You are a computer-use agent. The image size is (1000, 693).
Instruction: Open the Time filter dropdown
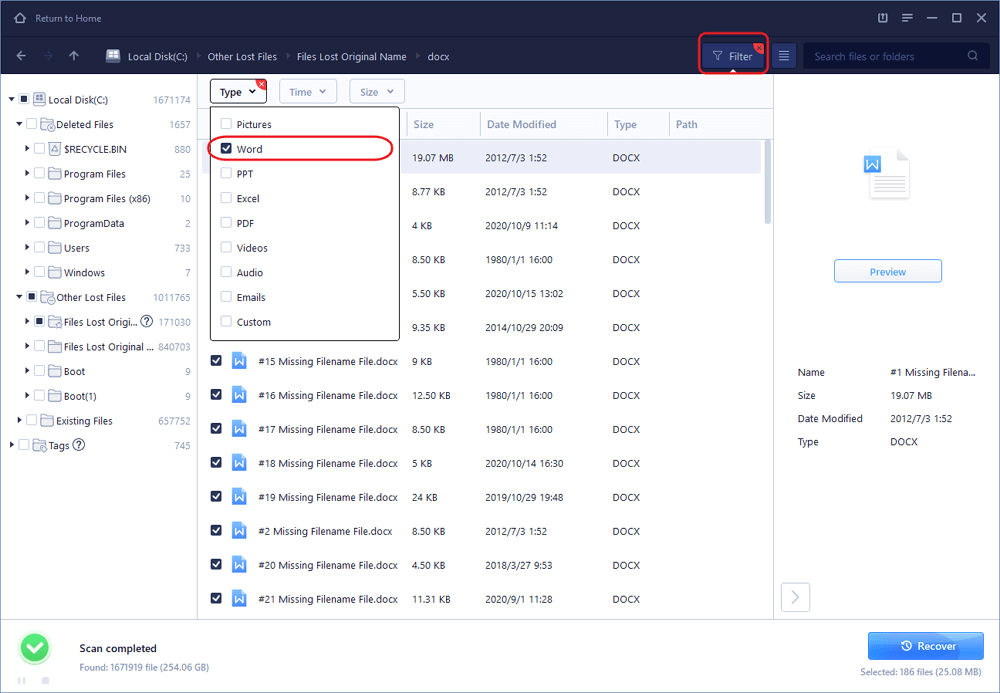(307, 92)
